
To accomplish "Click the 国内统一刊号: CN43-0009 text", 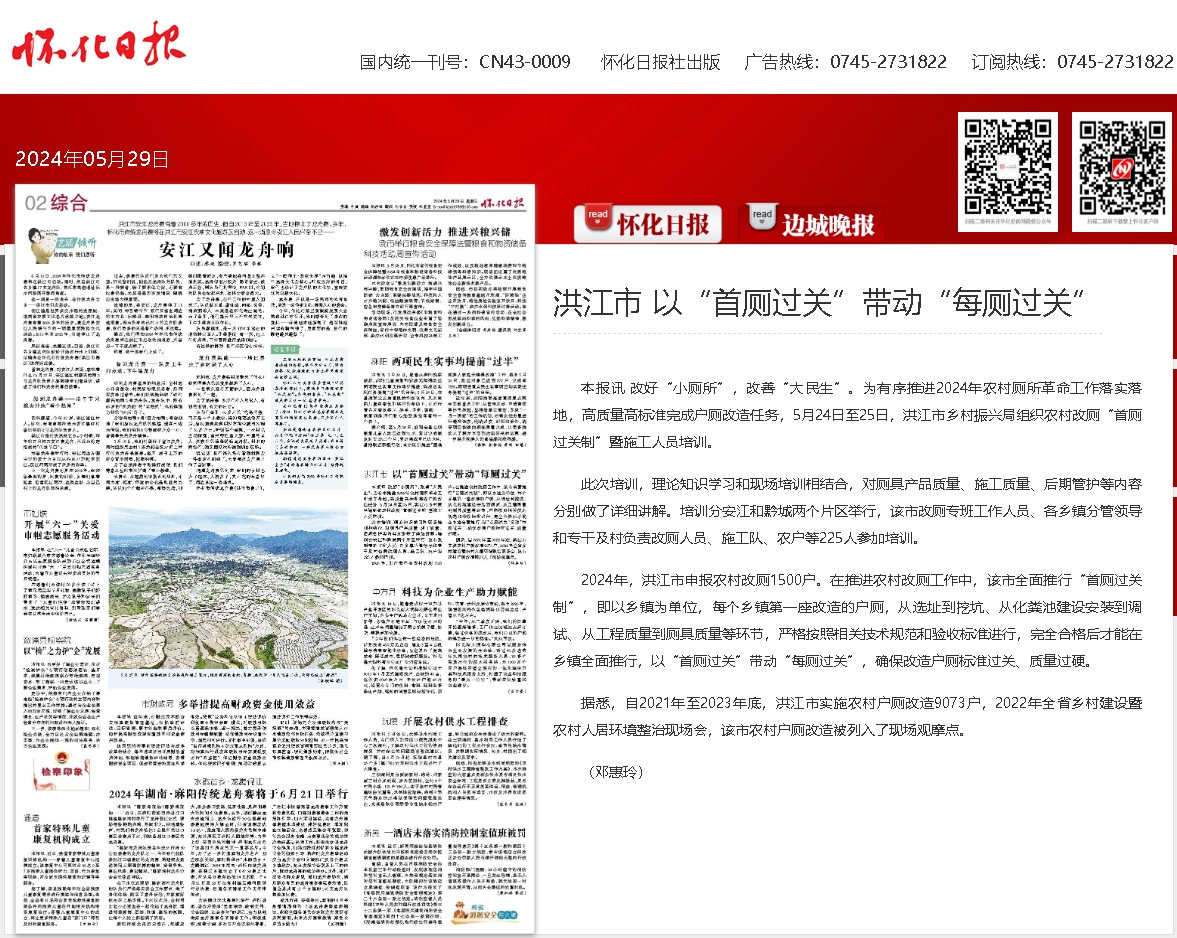I will click(465, 62).
